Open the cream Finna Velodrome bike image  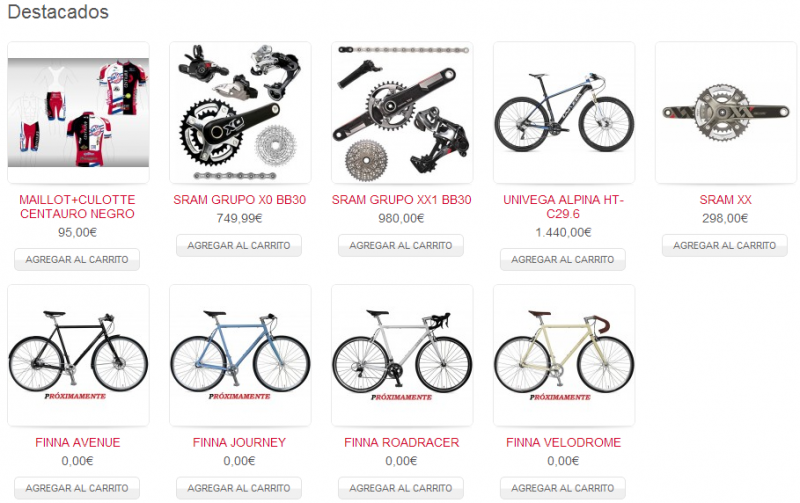pyautogui.click(x=564, y=355)
